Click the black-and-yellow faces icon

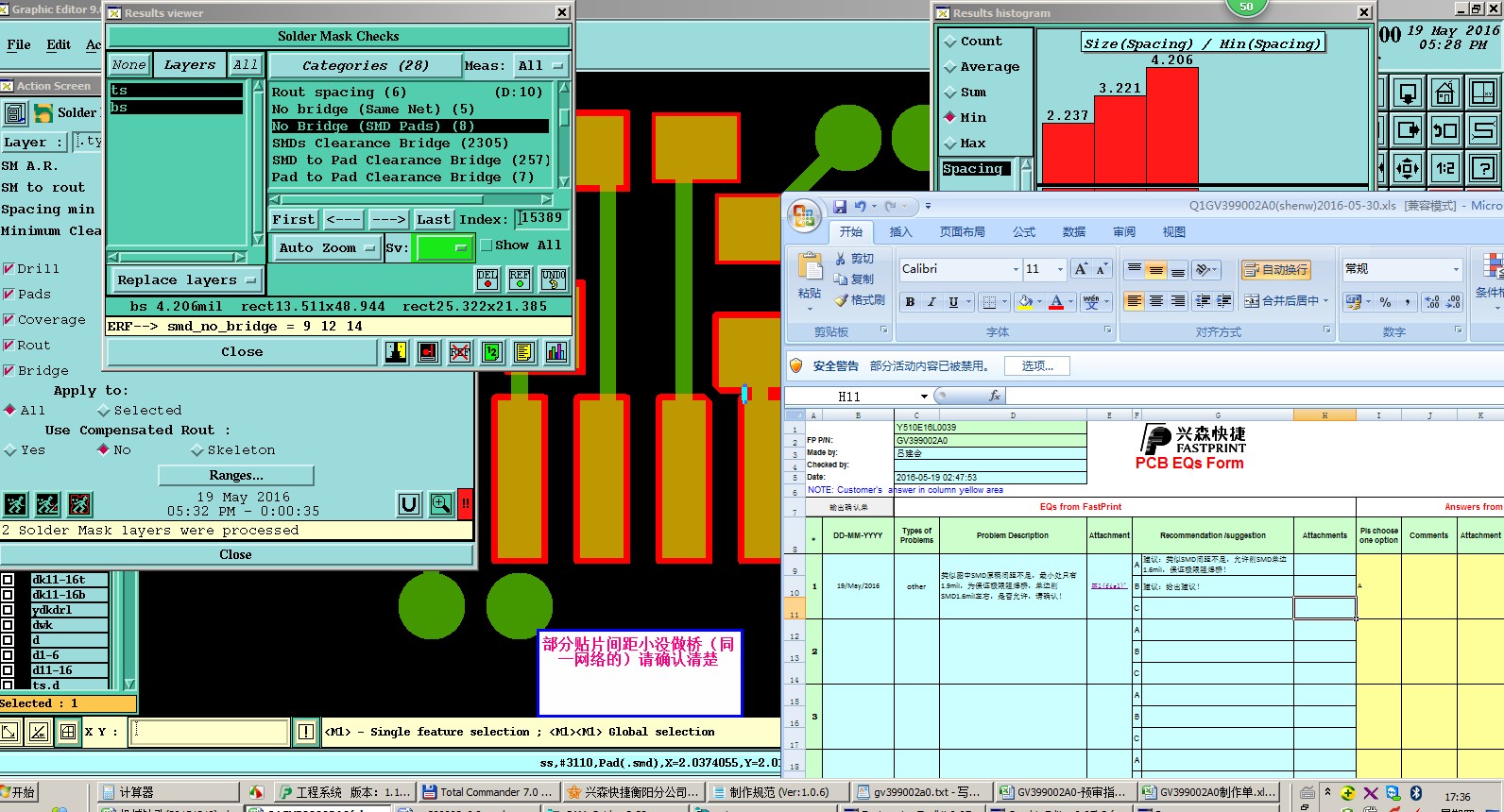click(396, 352)
